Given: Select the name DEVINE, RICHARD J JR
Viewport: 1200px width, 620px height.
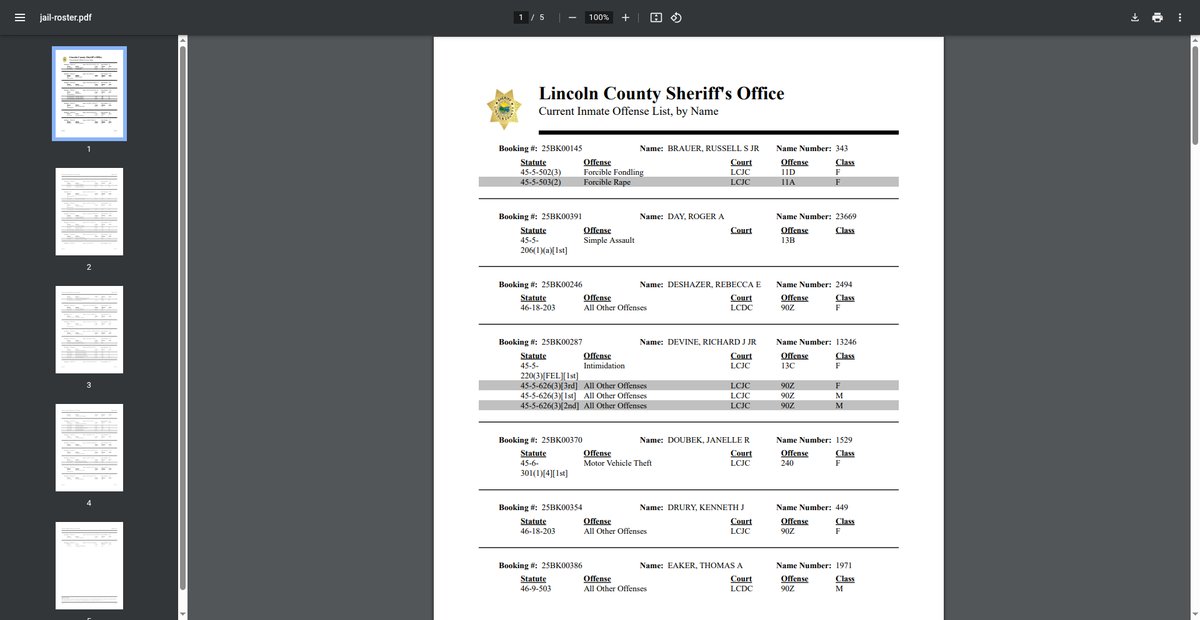Looking at the screenshot, I should click(x=712, y=342).
